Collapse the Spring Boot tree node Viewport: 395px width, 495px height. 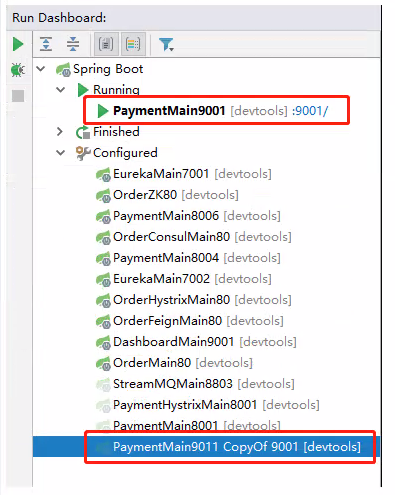pyautogui.click(x=41, y=69)
